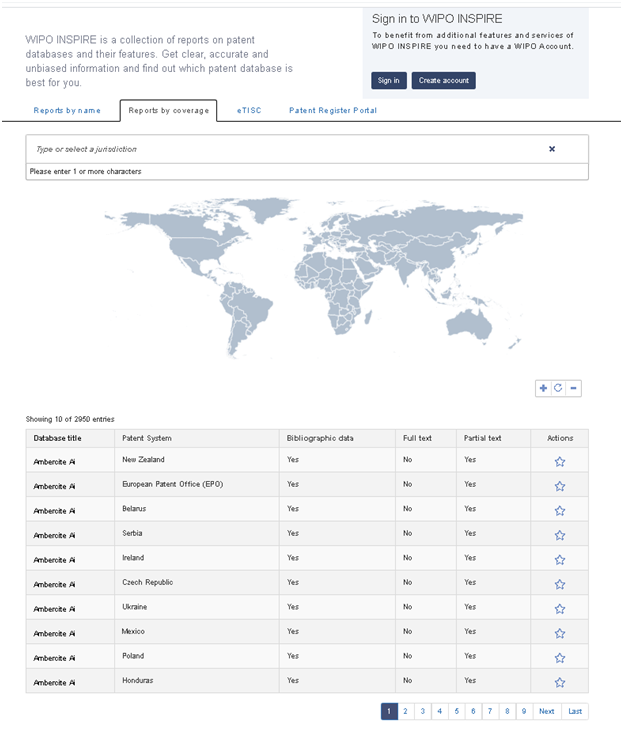Click Next in the pagination
623x740 pixels.
(x=547, y=711)
